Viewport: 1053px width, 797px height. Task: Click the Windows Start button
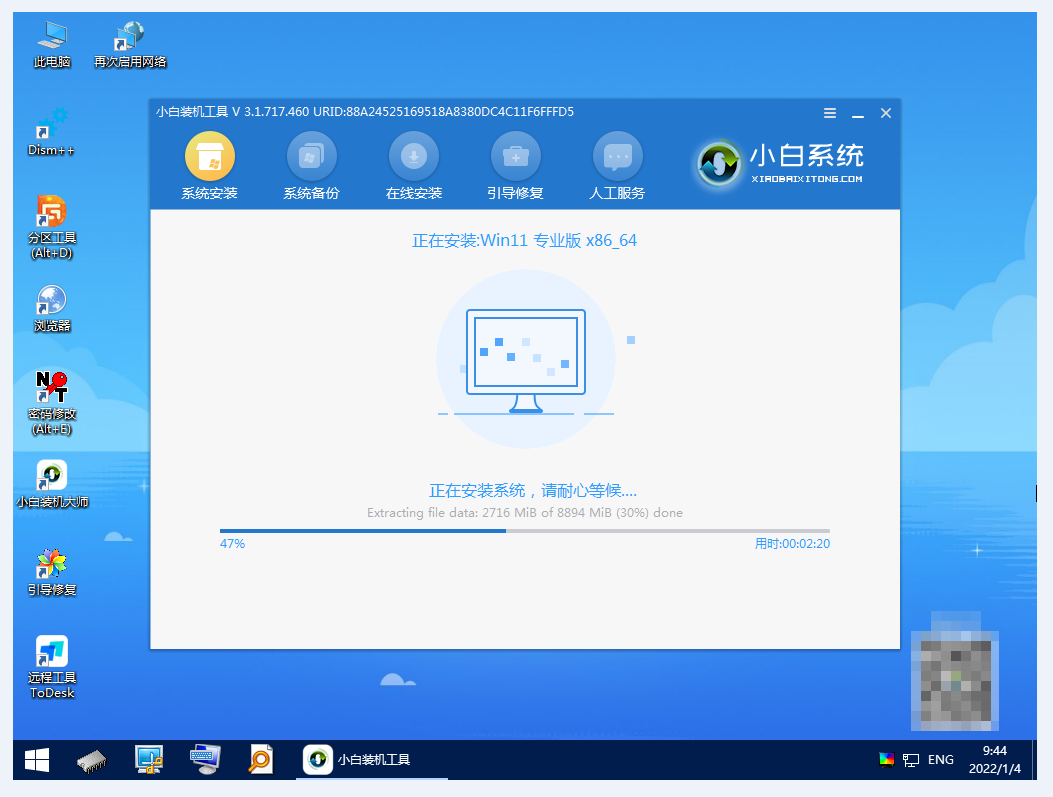(x=37, y=760)
